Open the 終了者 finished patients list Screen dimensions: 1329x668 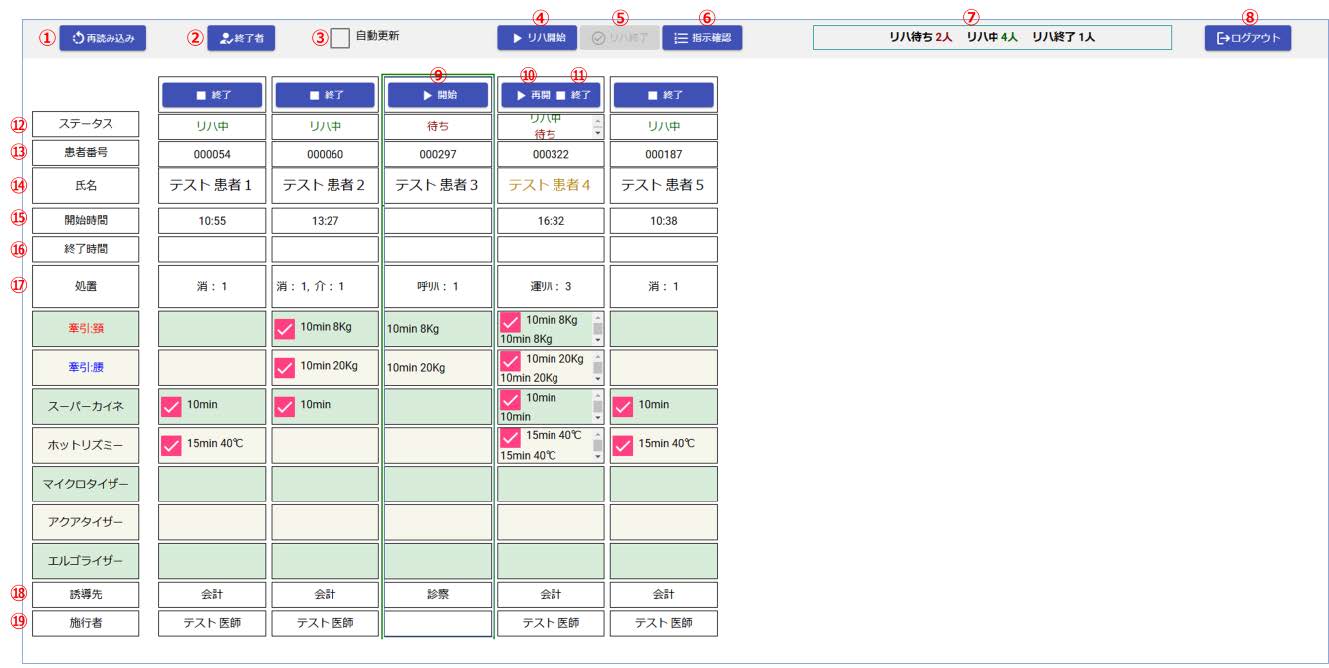click(x=241, y=39)
